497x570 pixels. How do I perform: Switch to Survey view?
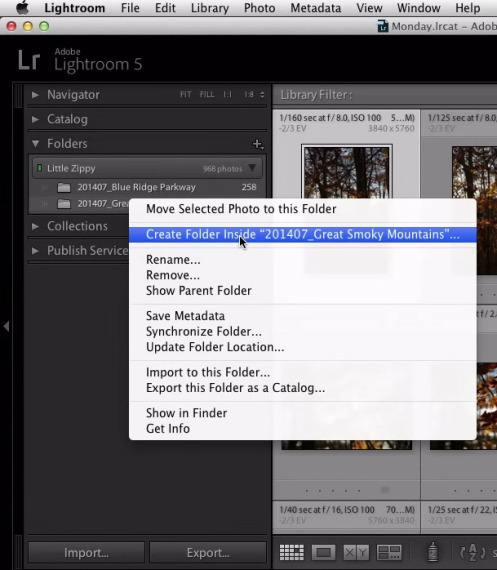pos(389,553)
